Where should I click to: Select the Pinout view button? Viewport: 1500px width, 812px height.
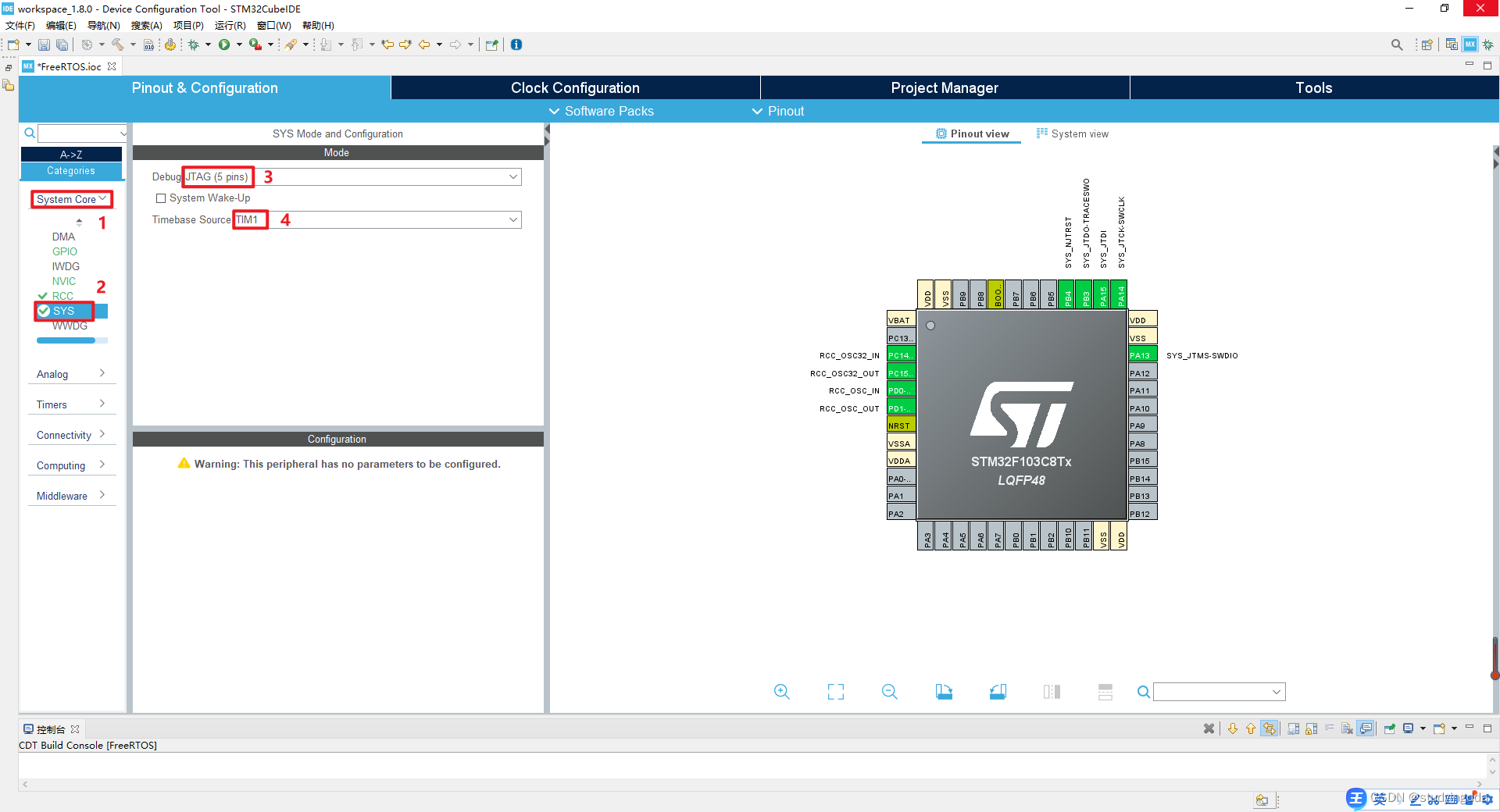[x=972, y=134]
